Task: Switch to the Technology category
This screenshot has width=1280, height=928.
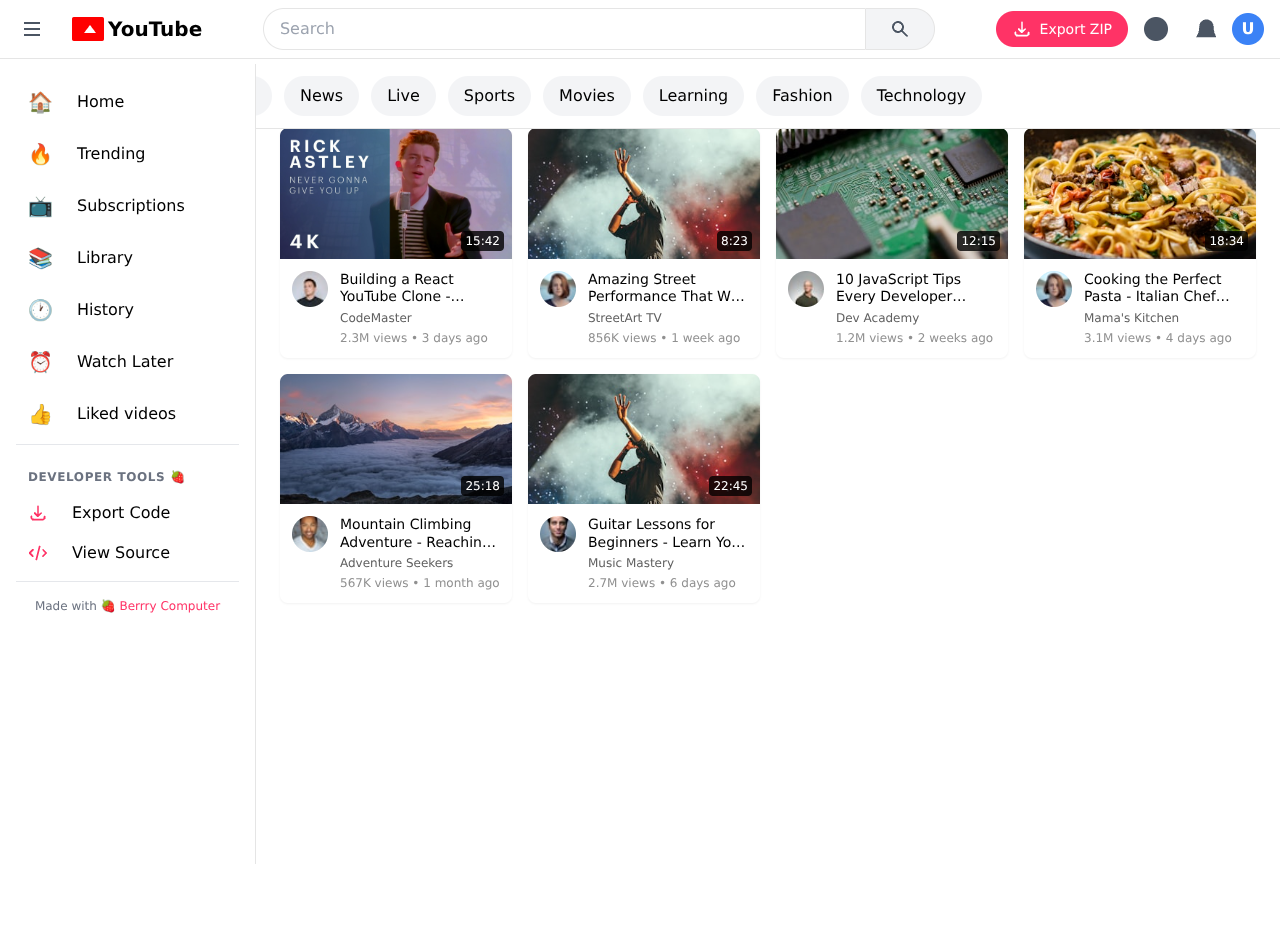Action: click(x=921, y=95)
